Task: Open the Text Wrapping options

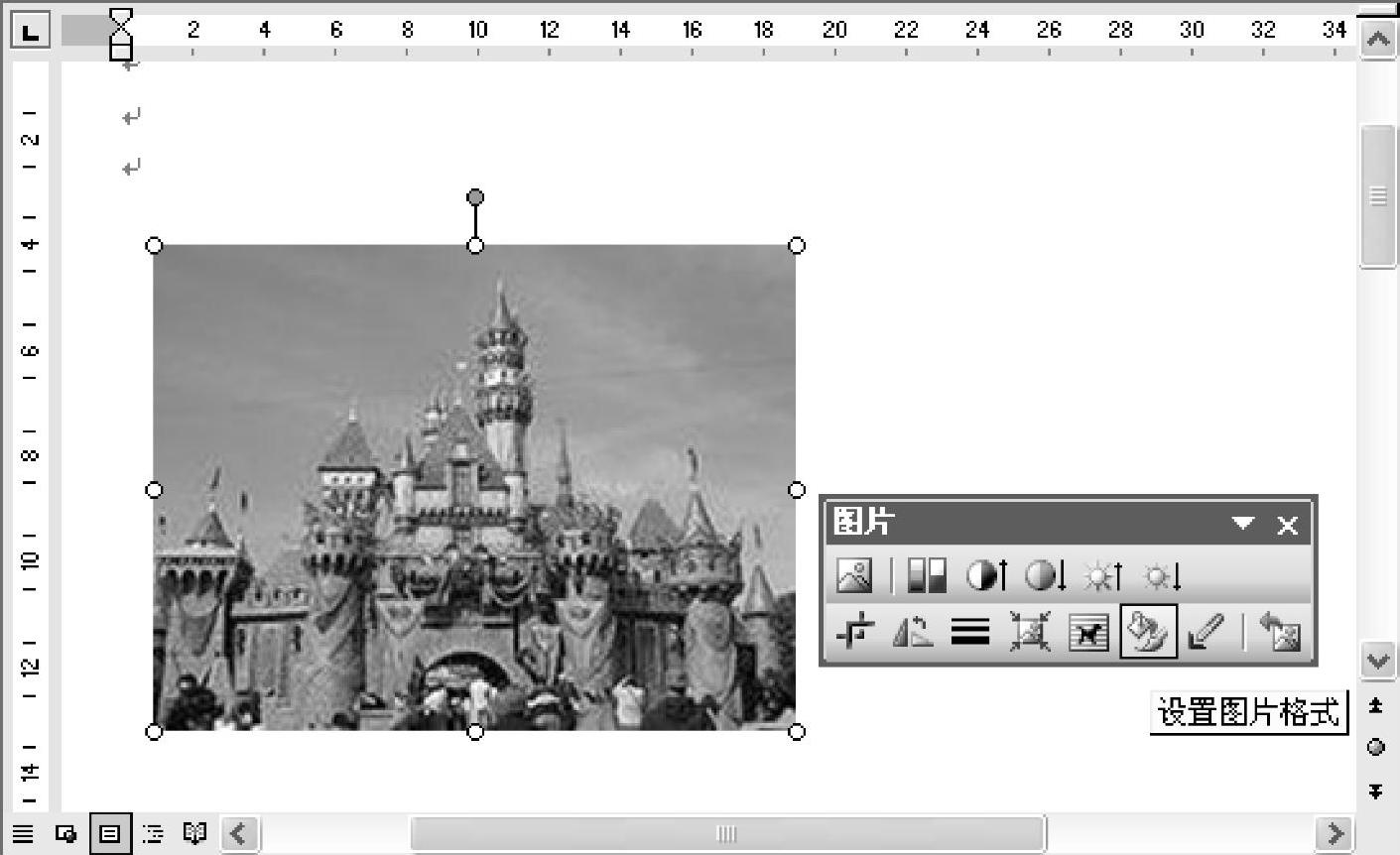Action: point(1088,632)
